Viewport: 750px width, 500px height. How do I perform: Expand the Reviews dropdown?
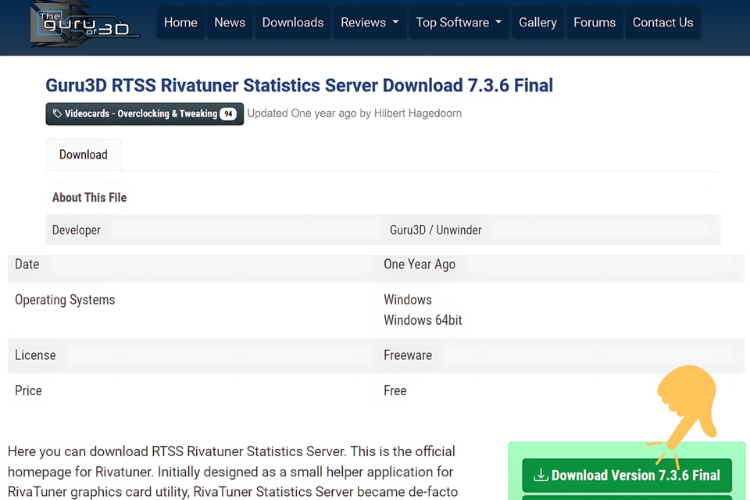(369, 22)
